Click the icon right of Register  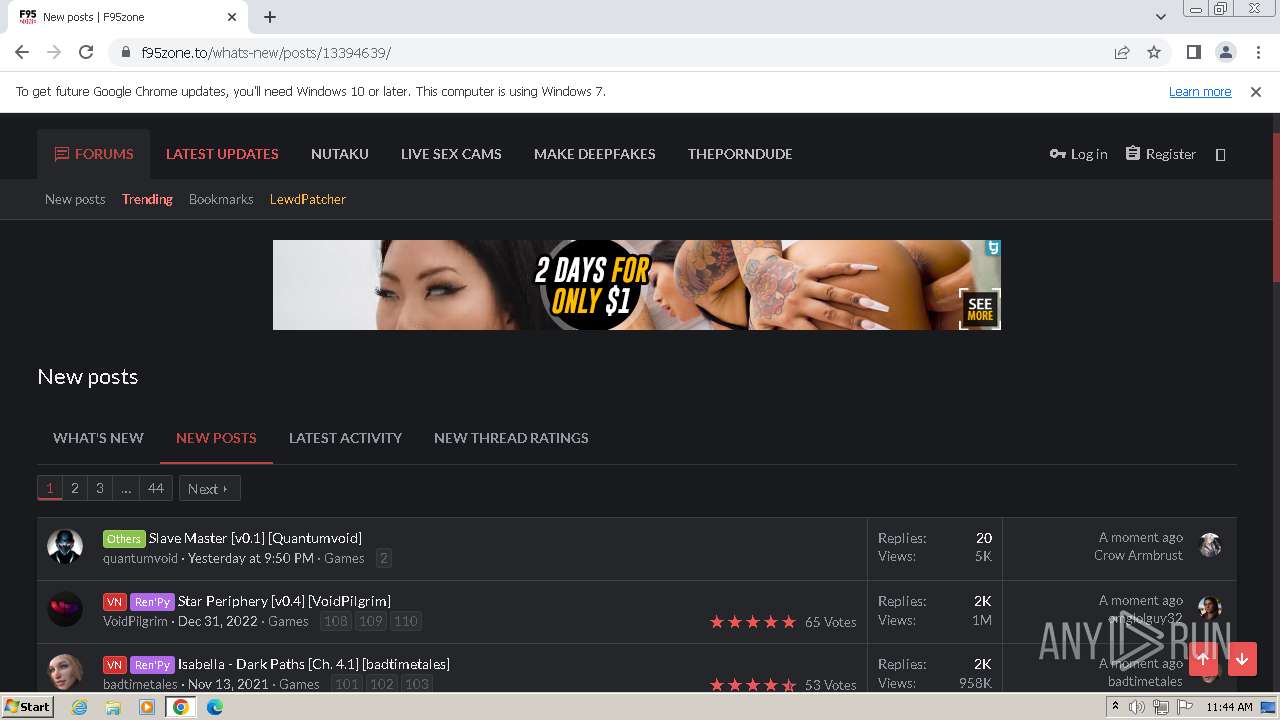[1220, 154]
